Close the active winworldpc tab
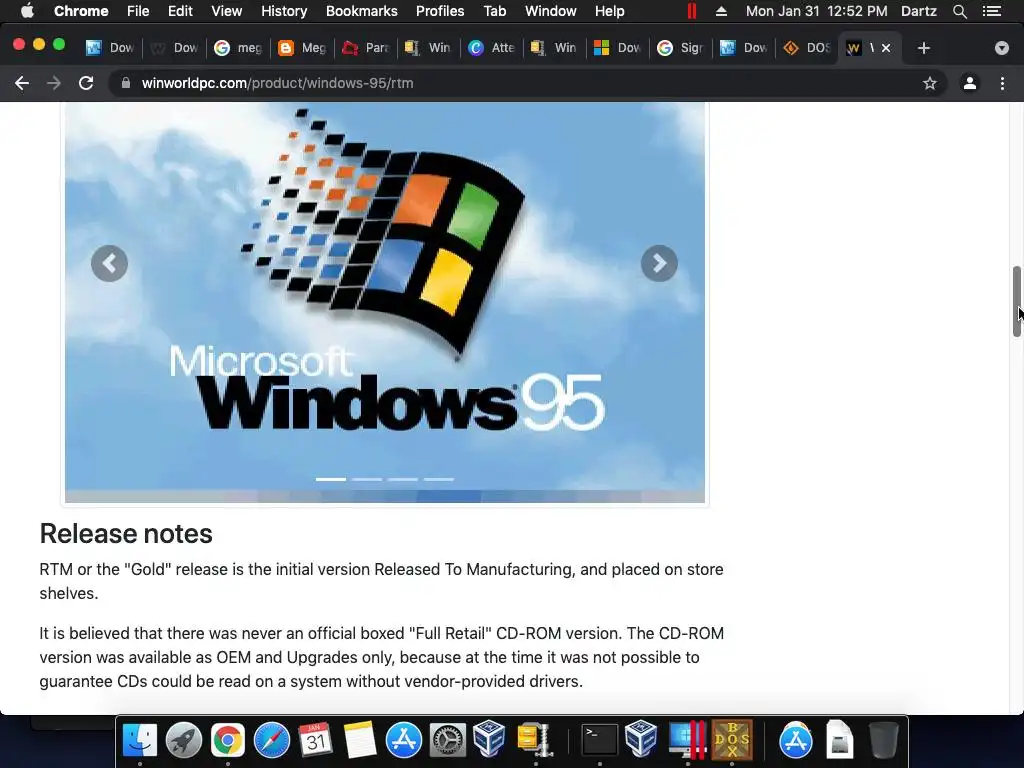Screen dimensions: 1024x768 886,48
